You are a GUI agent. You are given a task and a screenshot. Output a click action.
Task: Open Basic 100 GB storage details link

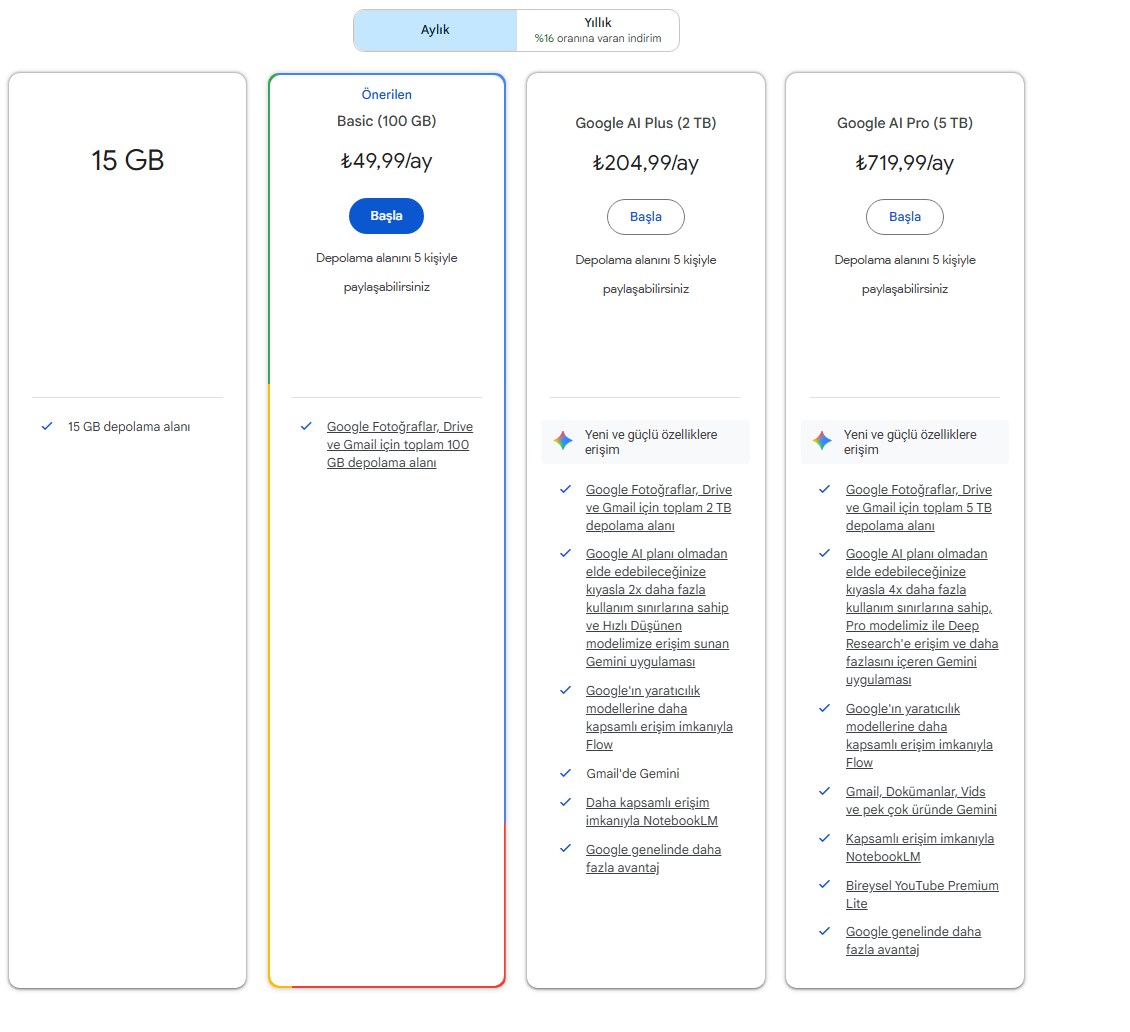pos(399,445)
